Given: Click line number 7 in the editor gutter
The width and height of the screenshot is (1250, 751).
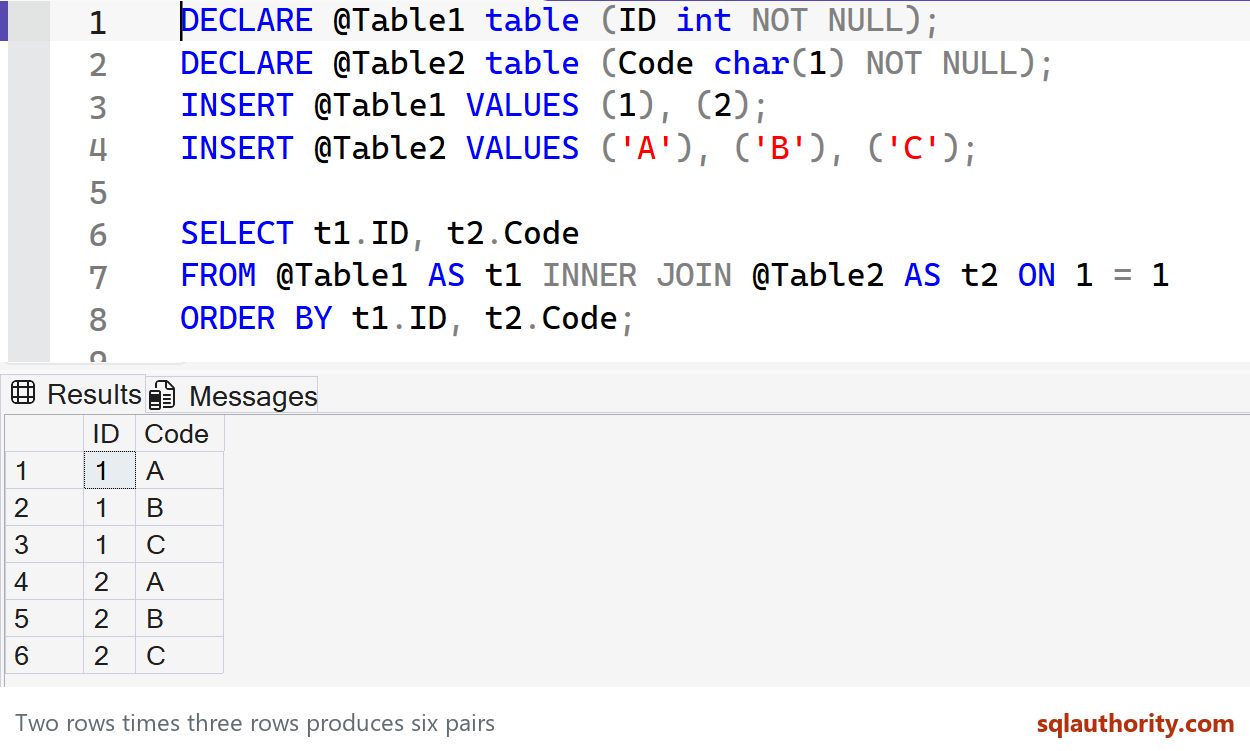Looking at the screenshot, I should pyautogui.click(x=97, y=277).
